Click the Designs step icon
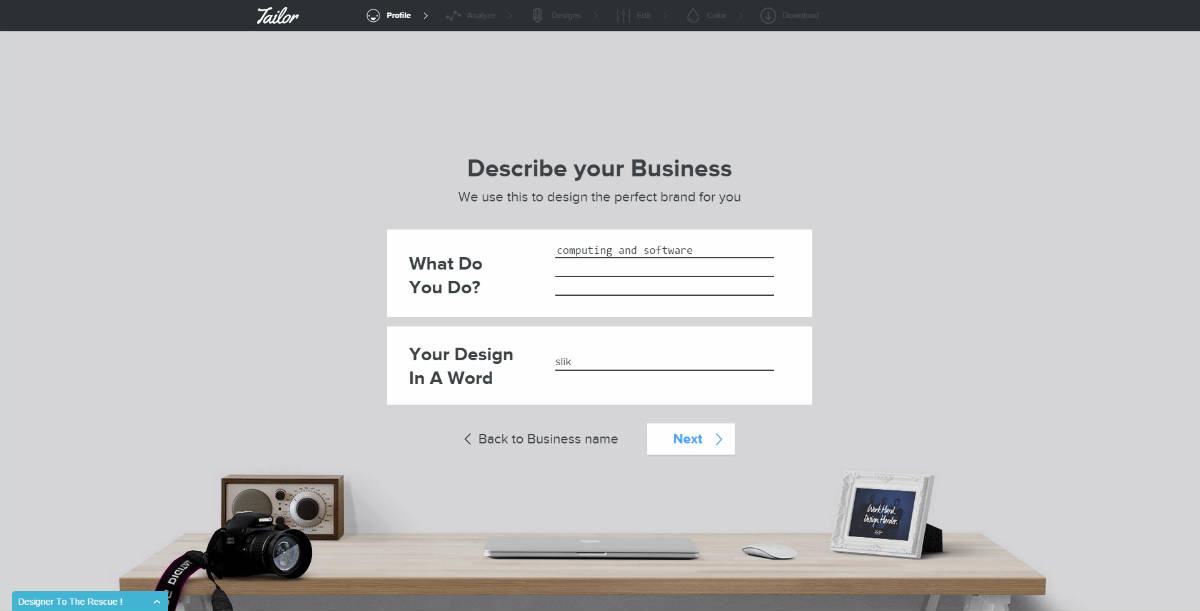 point(537,15)
